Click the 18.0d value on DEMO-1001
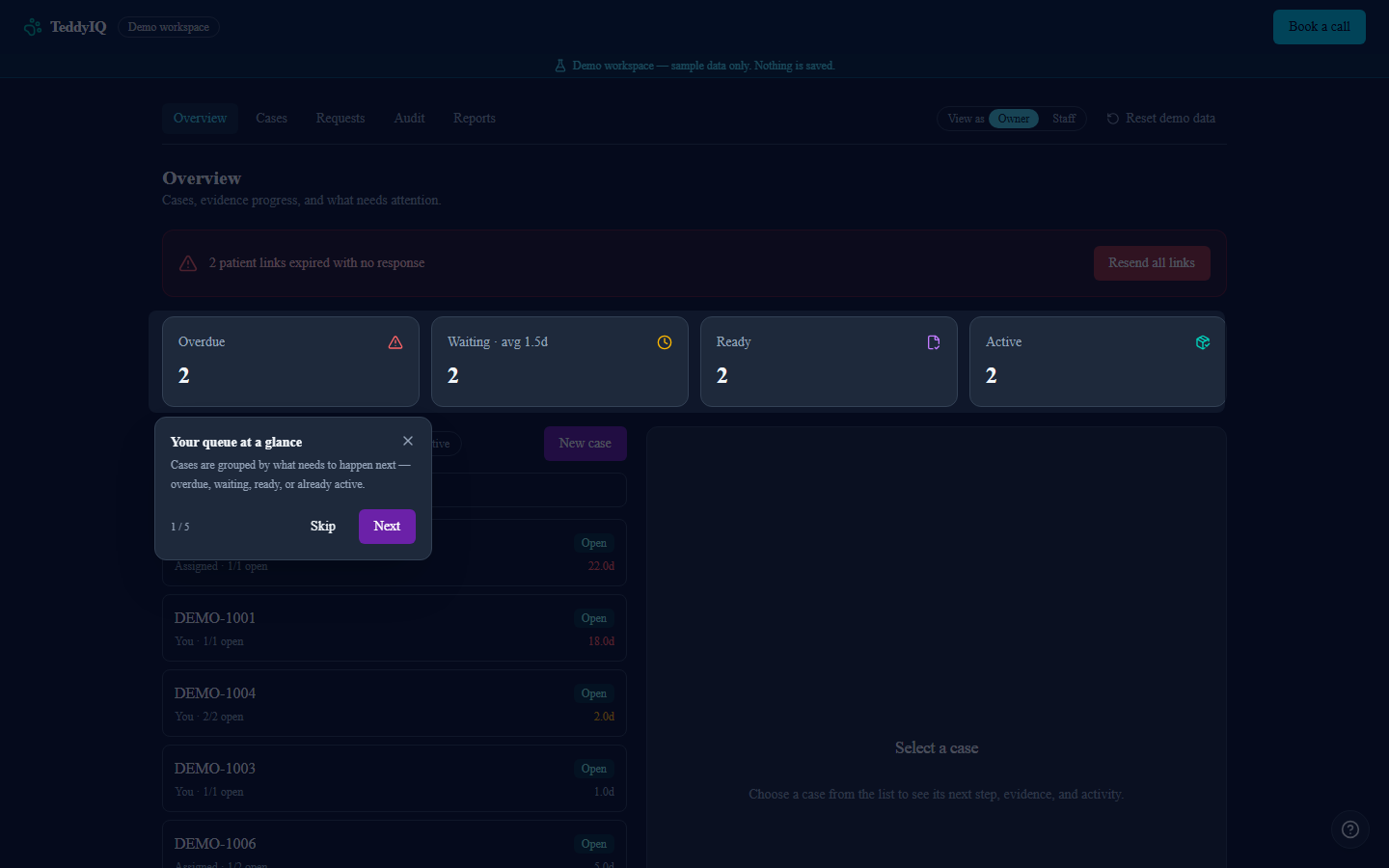This screenshot has height=868, width=1389. 601,641
